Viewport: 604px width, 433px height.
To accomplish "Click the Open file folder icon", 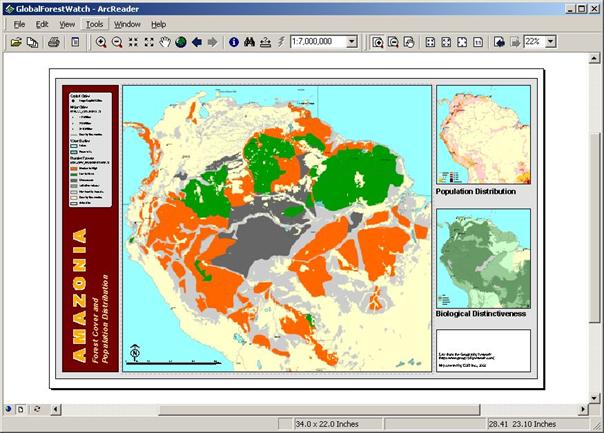I will click(x=14, y=42).
